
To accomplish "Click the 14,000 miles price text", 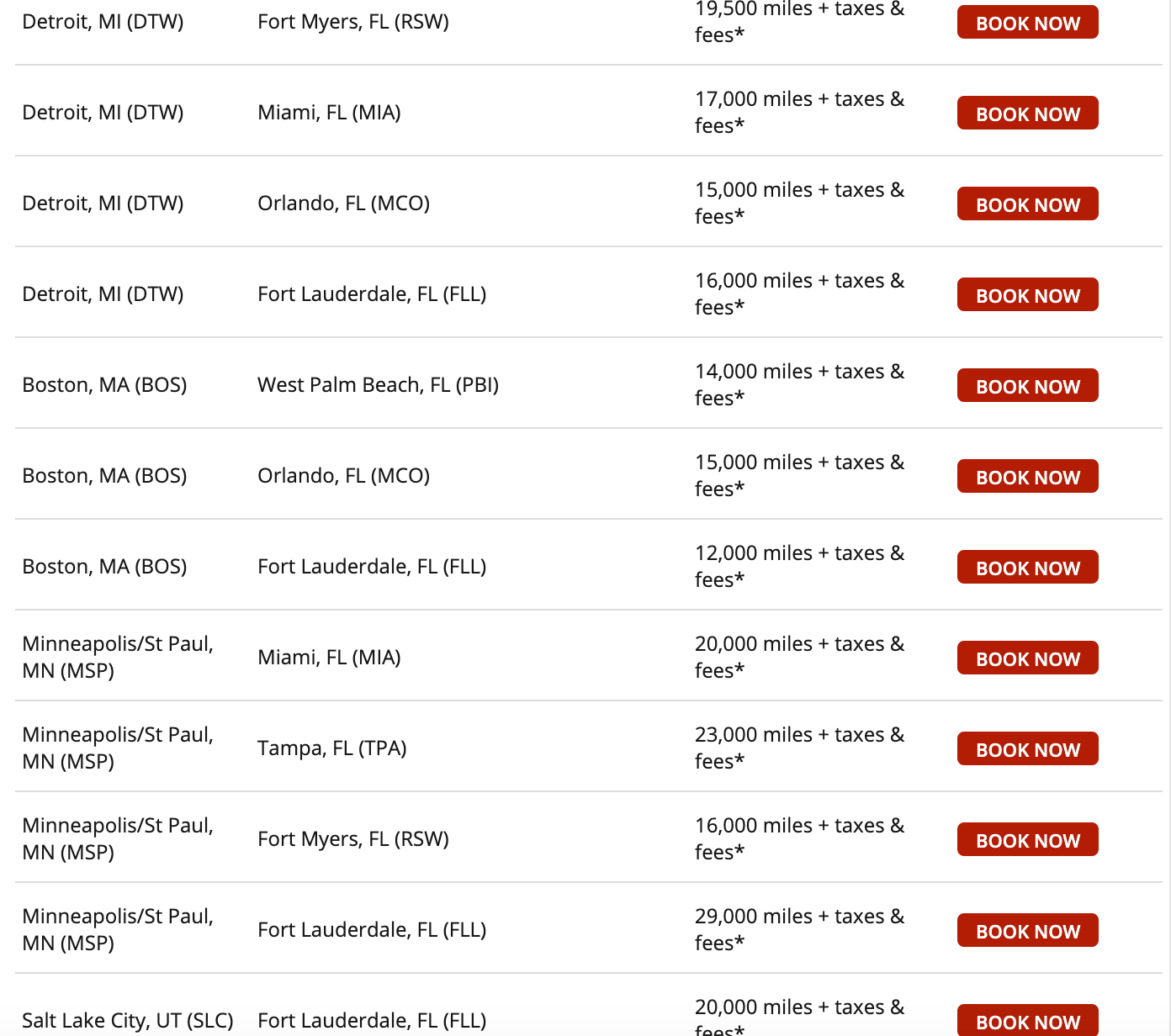I will (x=798, y=384).
